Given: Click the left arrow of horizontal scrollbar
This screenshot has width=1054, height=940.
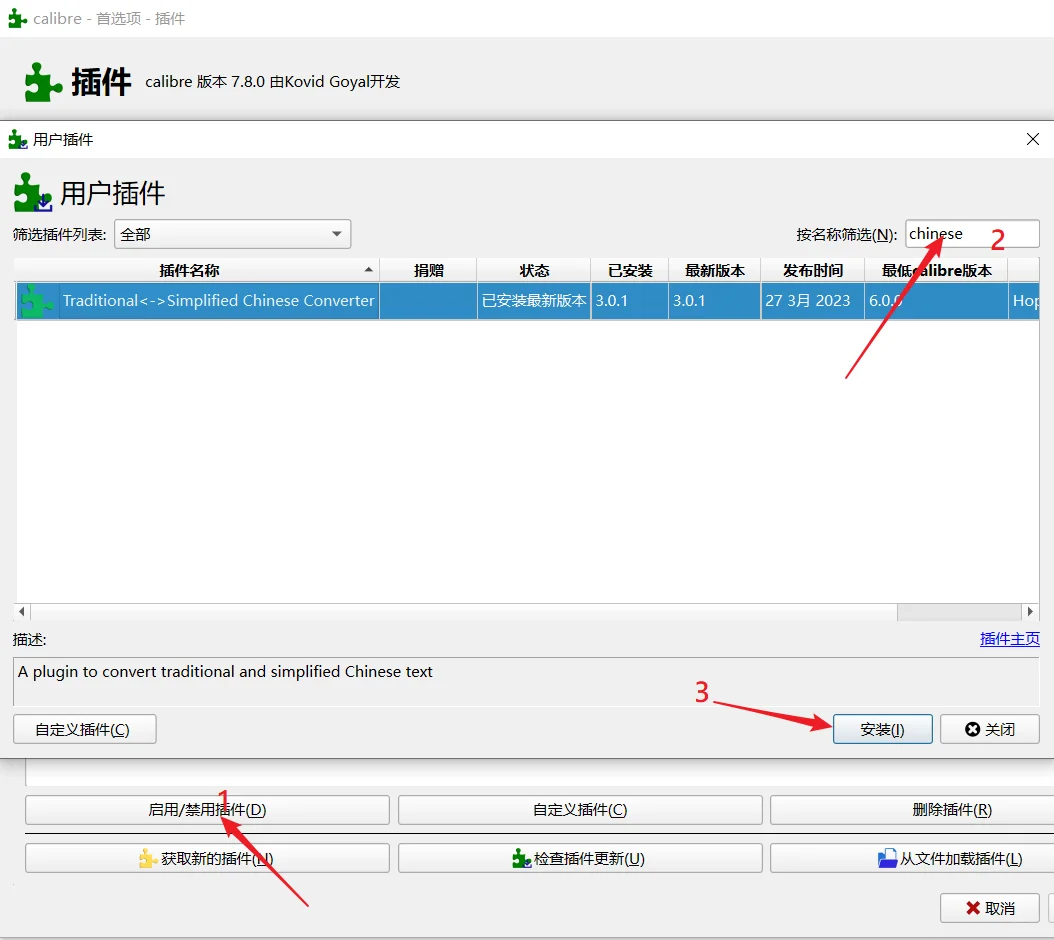Looking at the screenshot, I should tap(22, 611).
